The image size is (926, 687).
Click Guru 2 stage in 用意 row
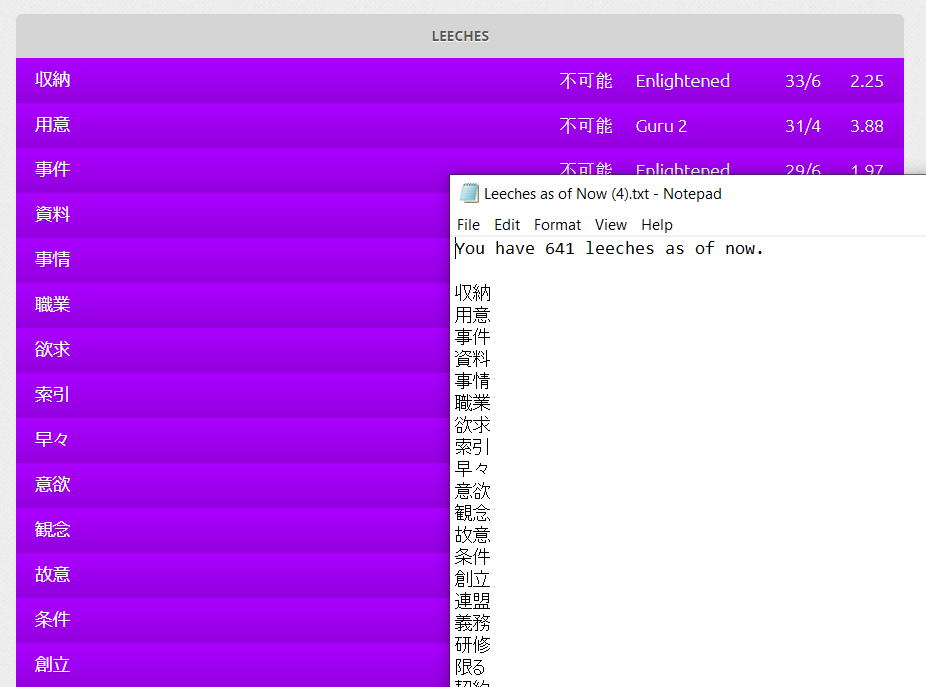click(x=661, y=126)
